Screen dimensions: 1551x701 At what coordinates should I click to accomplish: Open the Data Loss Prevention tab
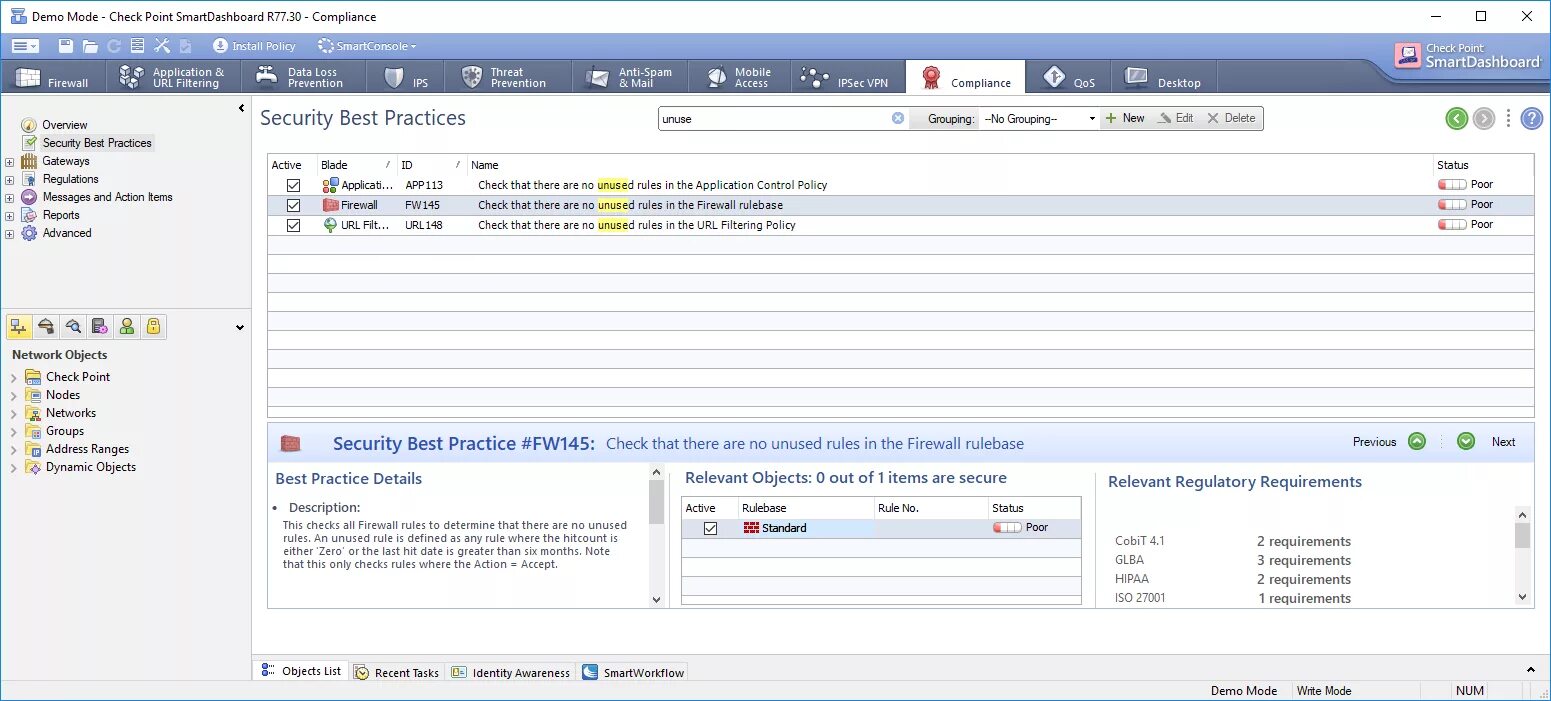303,77
